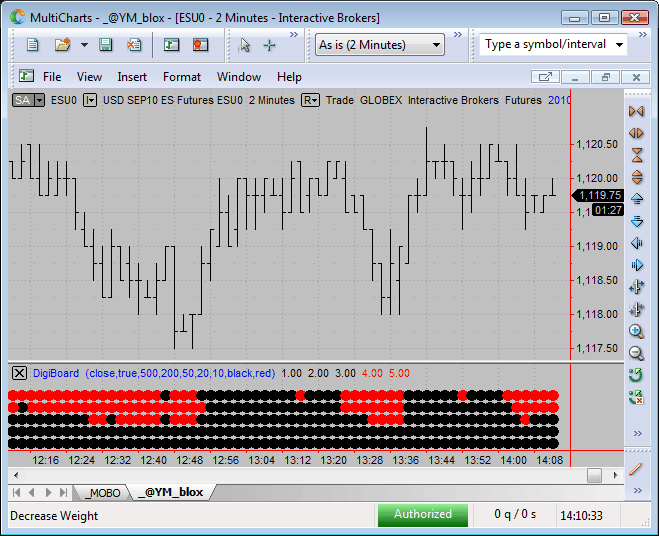Screen dimensions: 659x536
Task: Click the green reset scale icon
Action: [636, 375]
